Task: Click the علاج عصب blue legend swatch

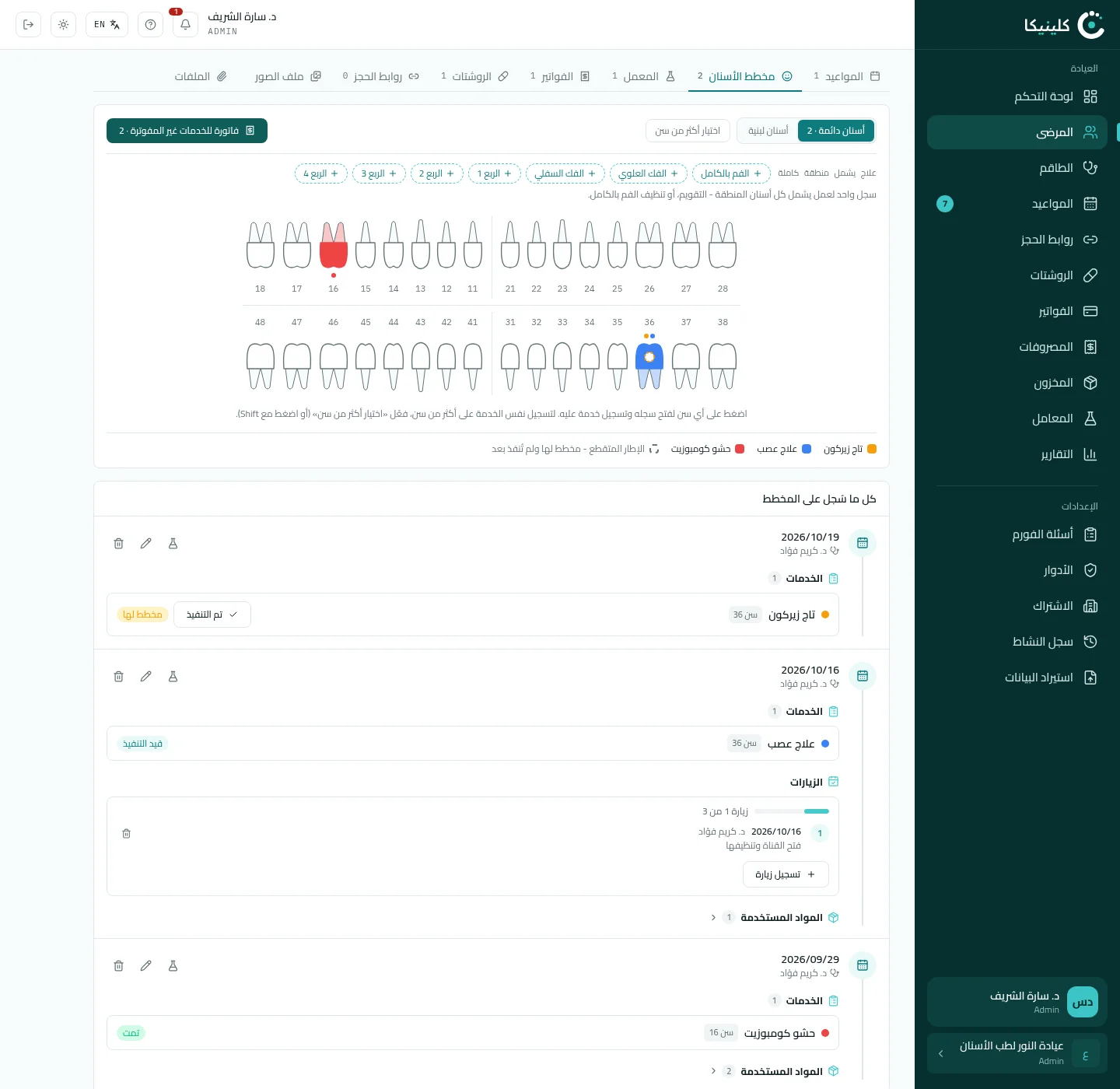Action: point(807,449)
